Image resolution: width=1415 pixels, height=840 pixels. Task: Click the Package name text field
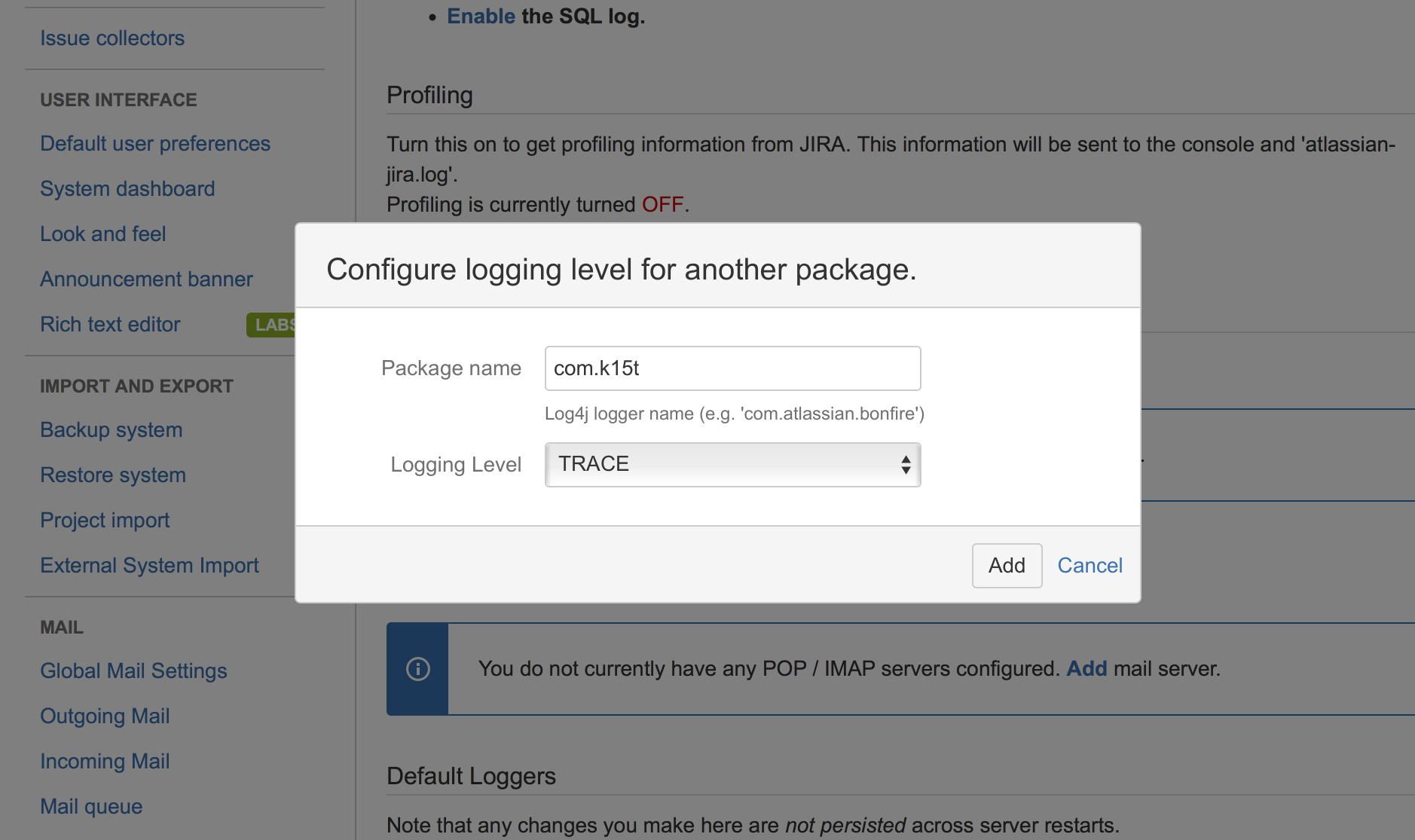click(x=732, y=368)
